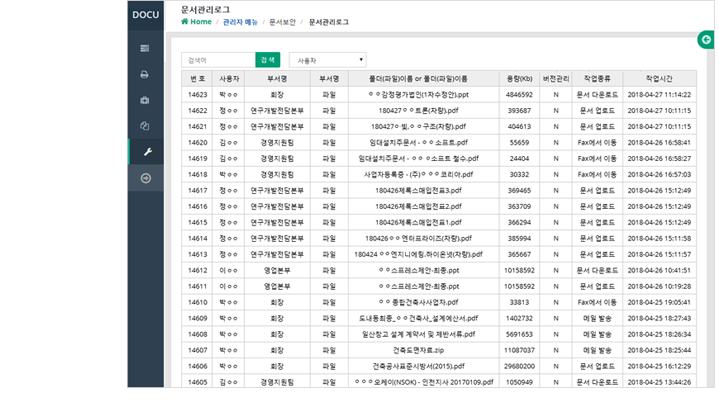719x412 pixels.
Task: Go to Home breadcrumb link
Action: click(x=196, y=21)
